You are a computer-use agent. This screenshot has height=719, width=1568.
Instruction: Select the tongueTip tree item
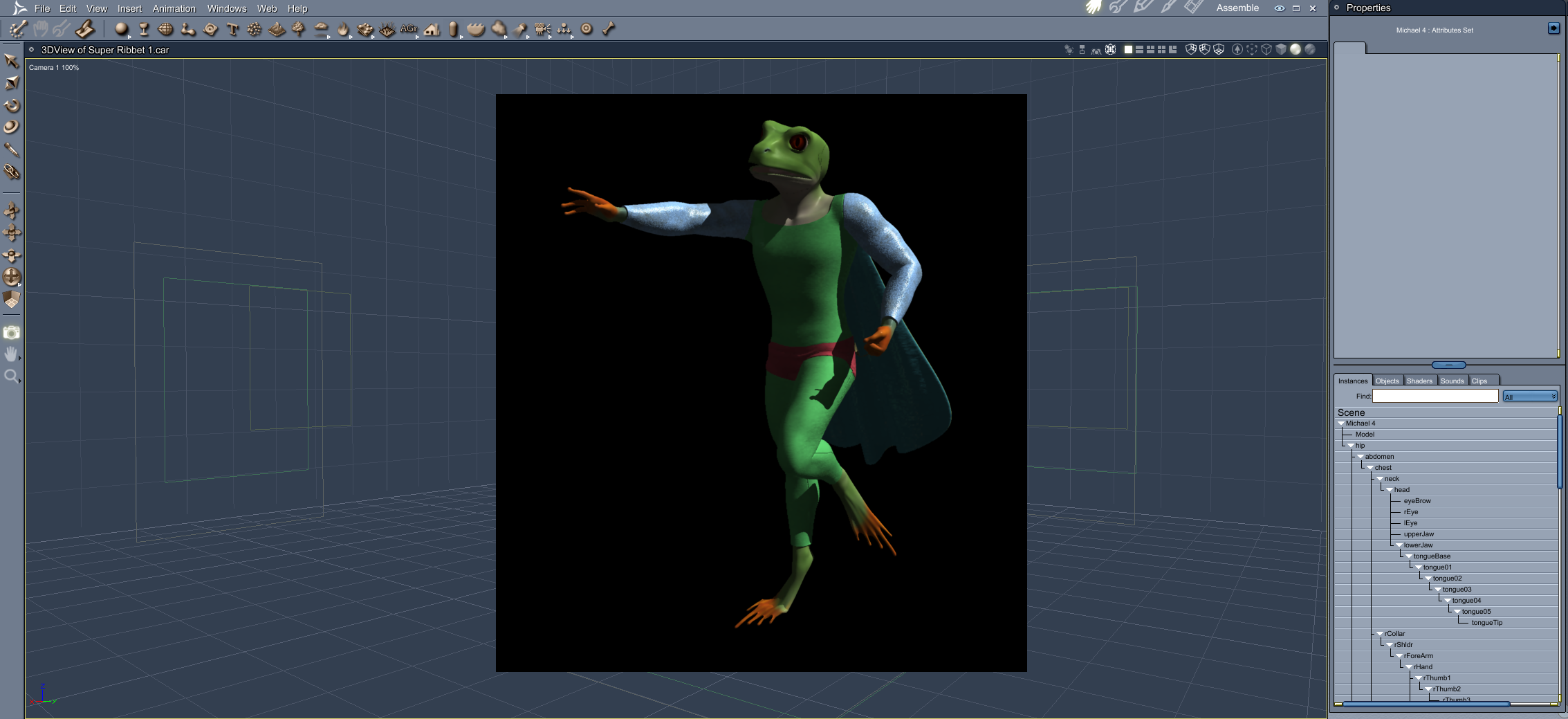pos(1486,623)
